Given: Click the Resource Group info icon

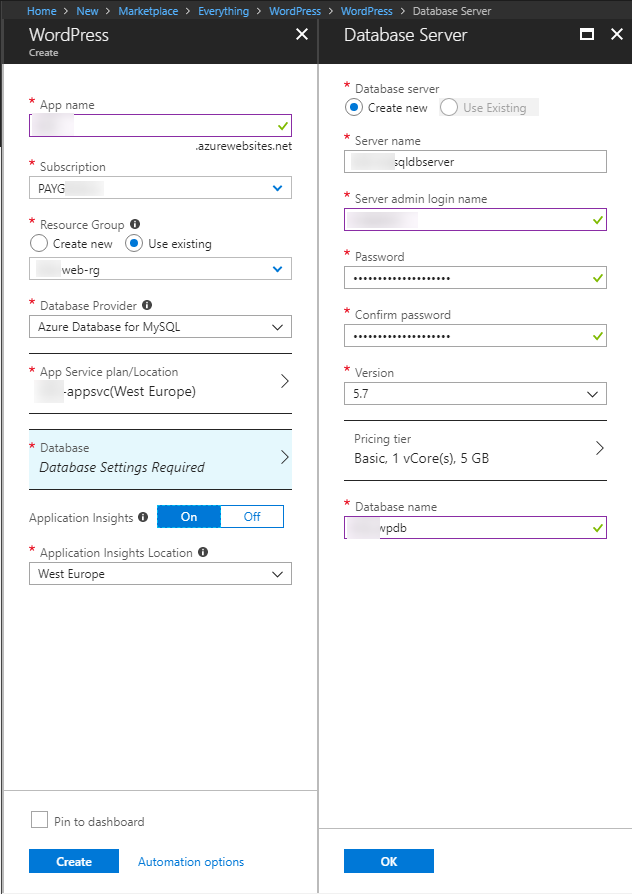Looking at the screenshot, I should pos(135,224).
